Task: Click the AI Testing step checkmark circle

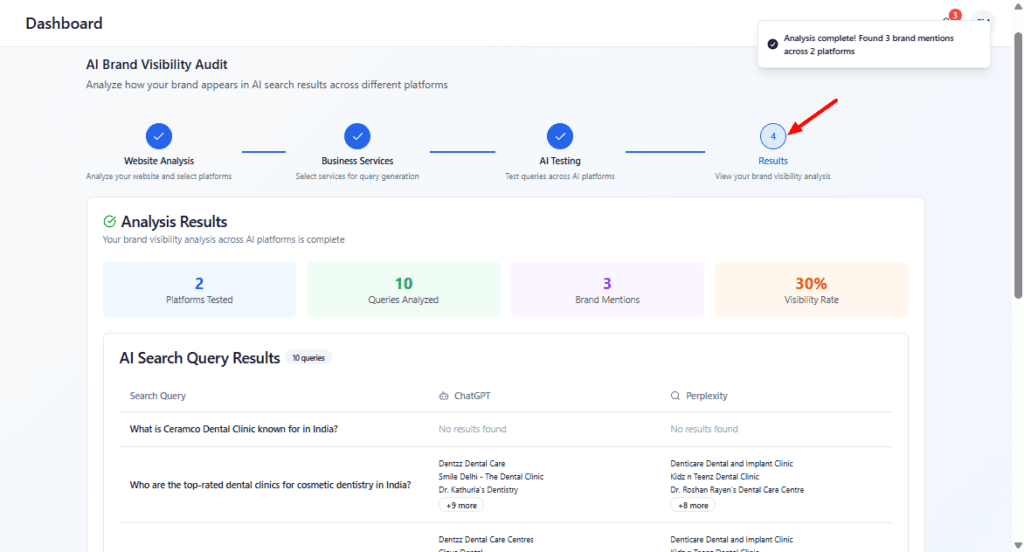Action: [x=560, y=136]
